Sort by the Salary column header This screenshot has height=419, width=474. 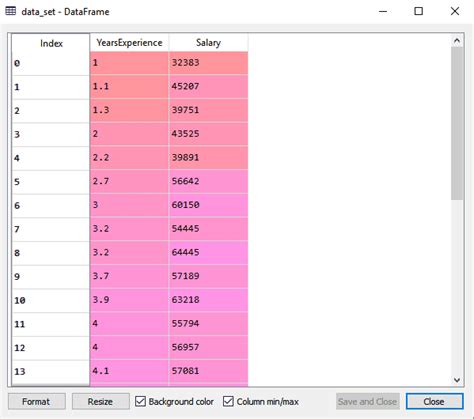(x=208, y=43)
